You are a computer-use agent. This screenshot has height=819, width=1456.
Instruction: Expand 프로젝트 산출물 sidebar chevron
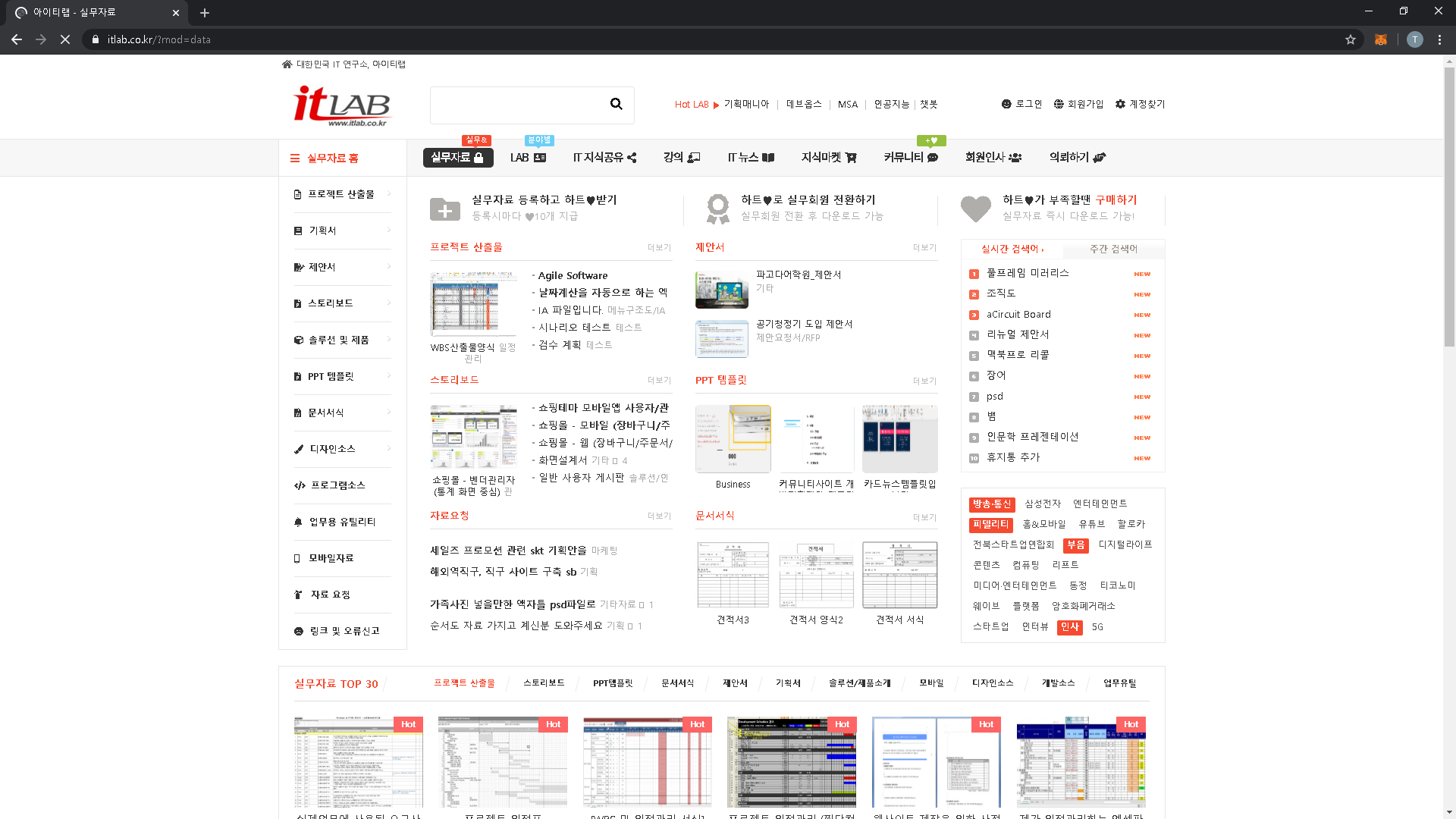click(389, 194)
